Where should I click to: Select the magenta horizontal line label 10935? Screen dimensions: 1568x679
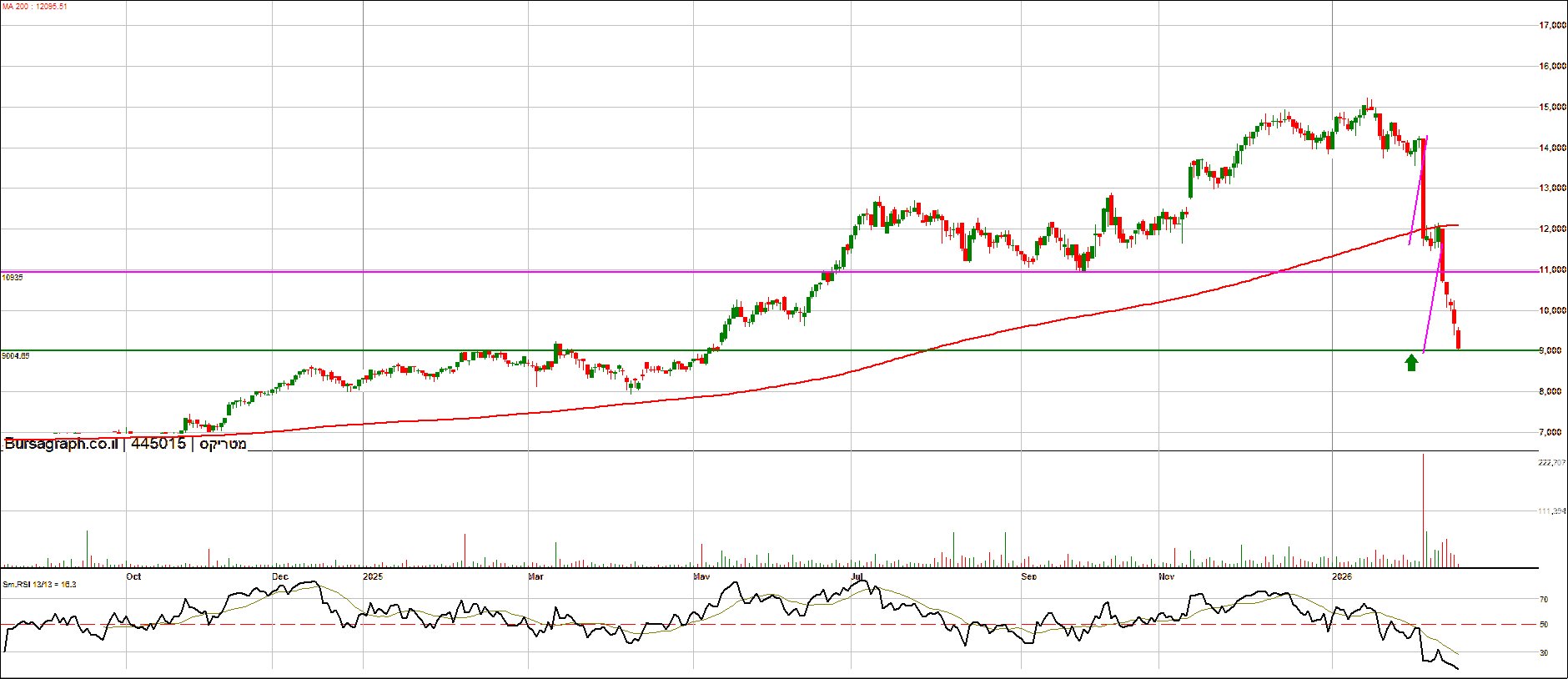pos(13,277)
